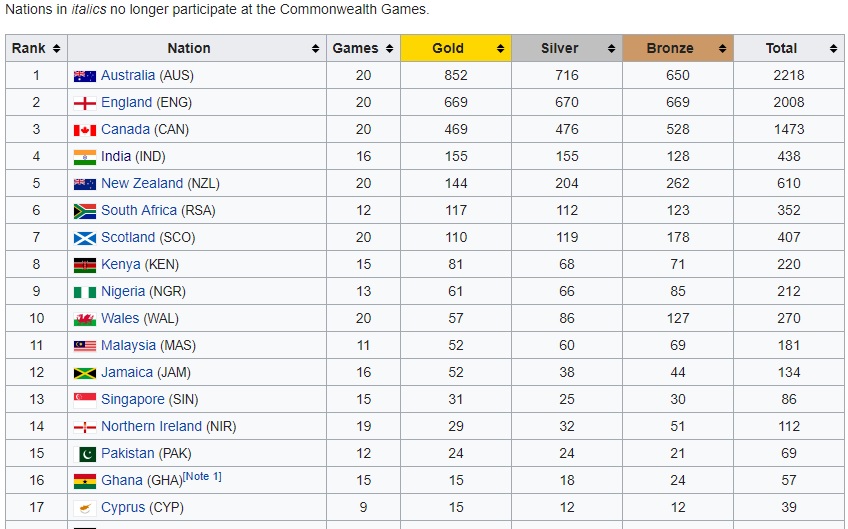Click the New Zealand flag icon
This screenshot has height=529, width=848.
(85, 184)
